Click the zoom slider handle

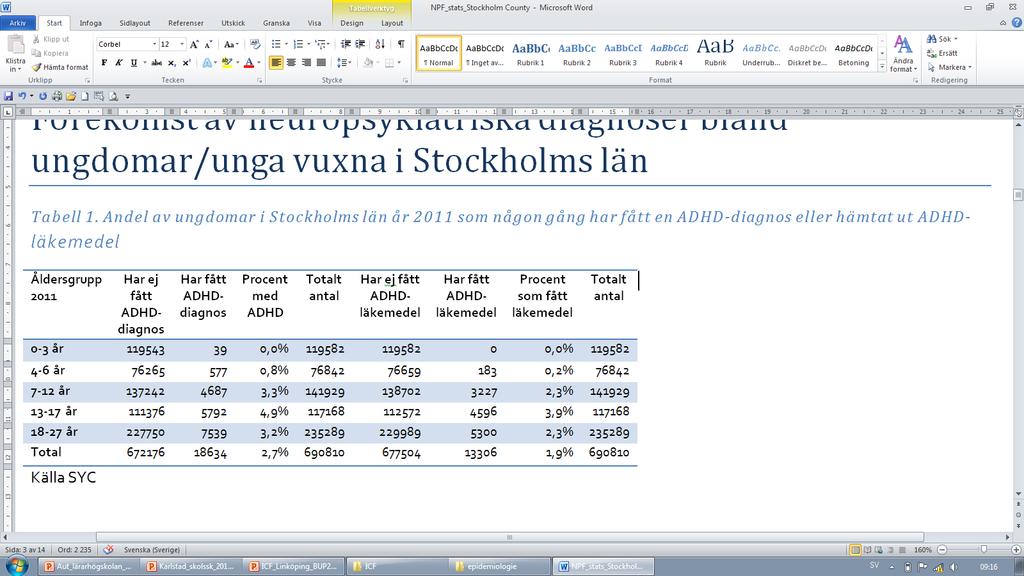(x=984, y=550)
